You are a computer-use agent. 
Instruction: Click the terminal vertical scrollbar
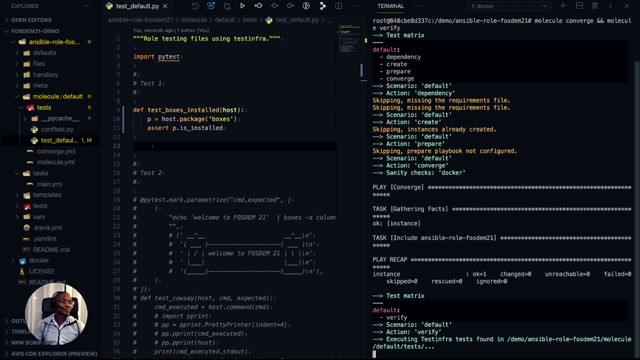[x=637, y=210]
